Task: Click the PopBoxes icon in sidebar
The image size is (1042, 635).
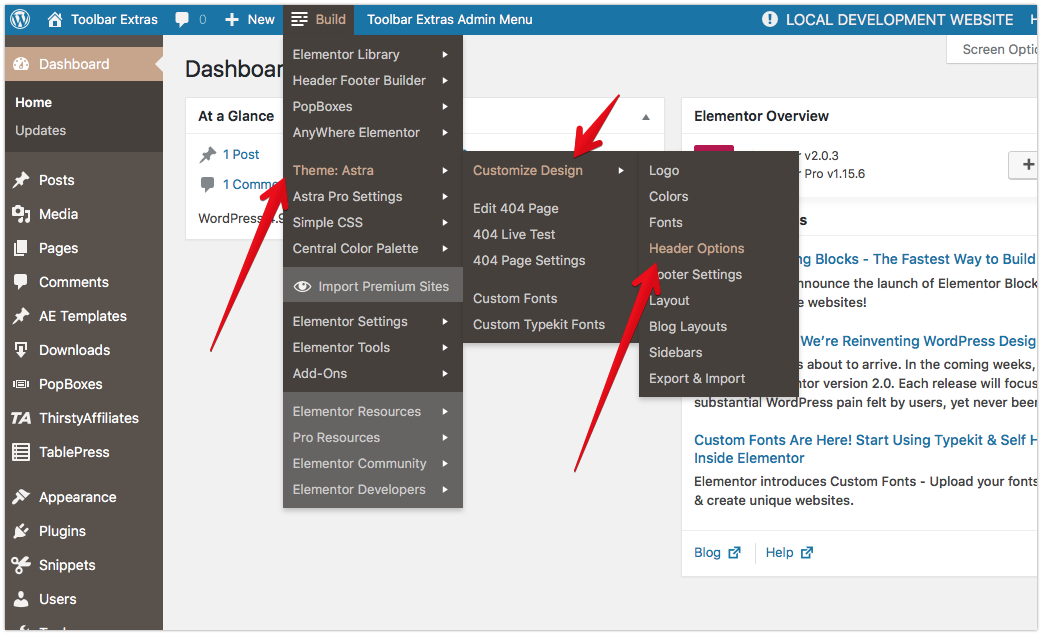Action: click(21, 384)
